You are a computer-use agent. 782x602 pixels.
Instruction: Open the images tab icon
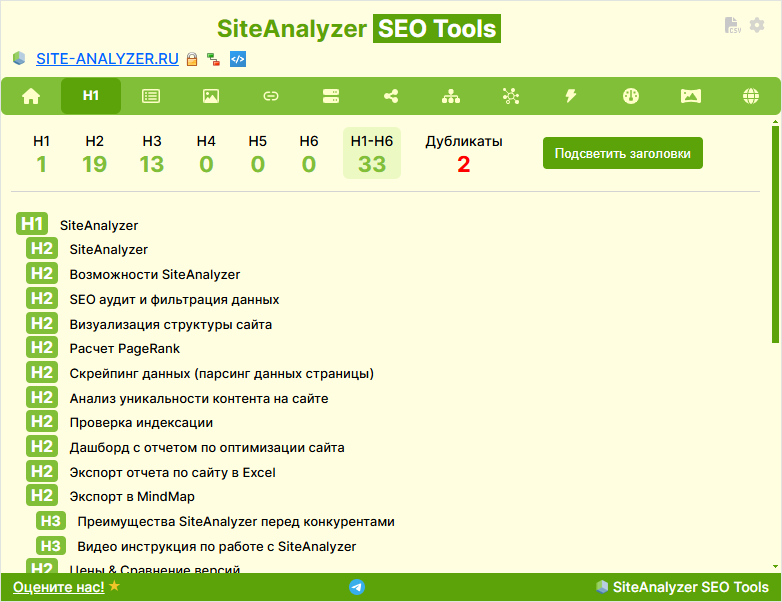tap(211, 96)
